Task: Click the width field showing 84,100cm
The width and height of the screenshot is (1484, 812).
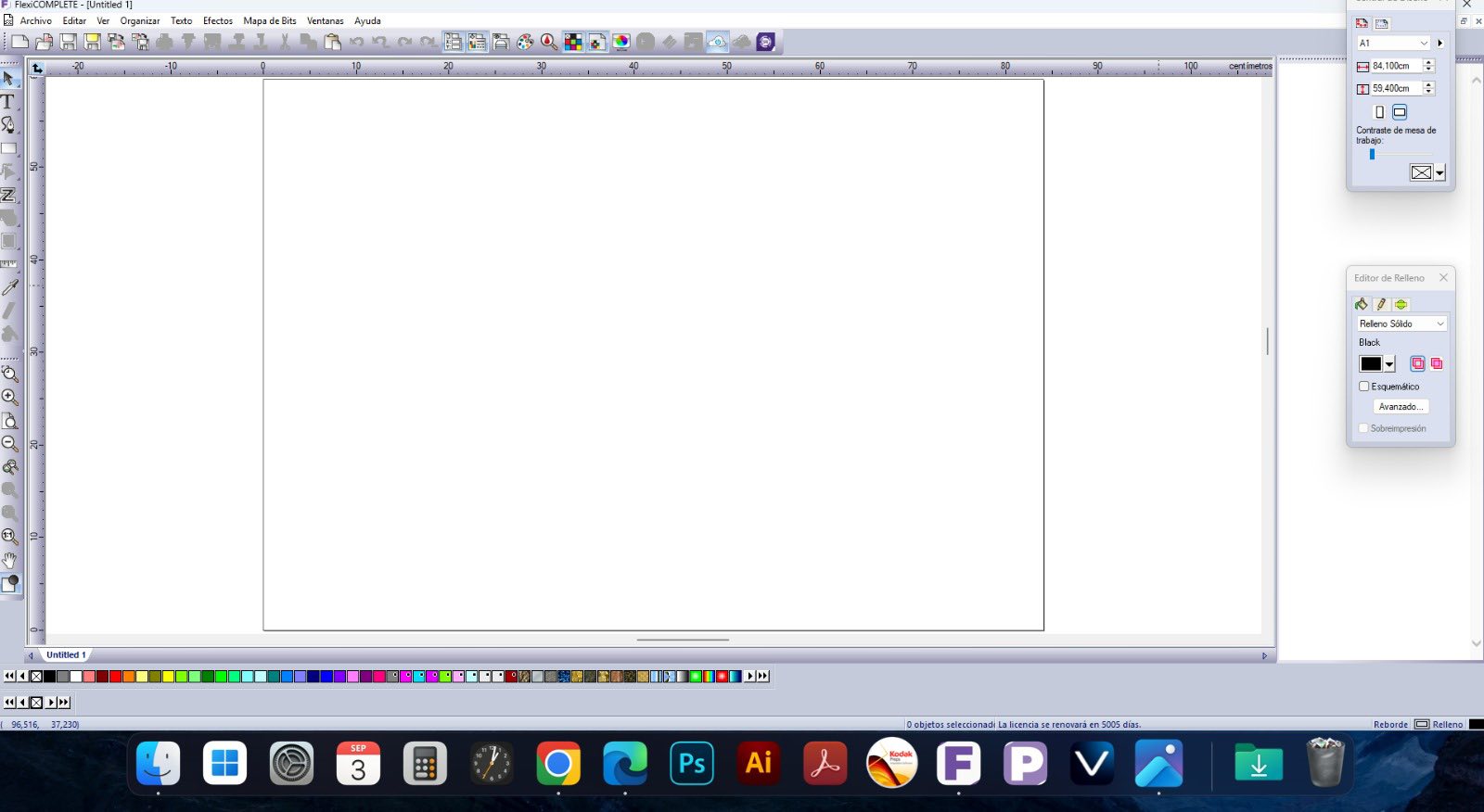Action: pyautogui.click(x=1397, y=66)
